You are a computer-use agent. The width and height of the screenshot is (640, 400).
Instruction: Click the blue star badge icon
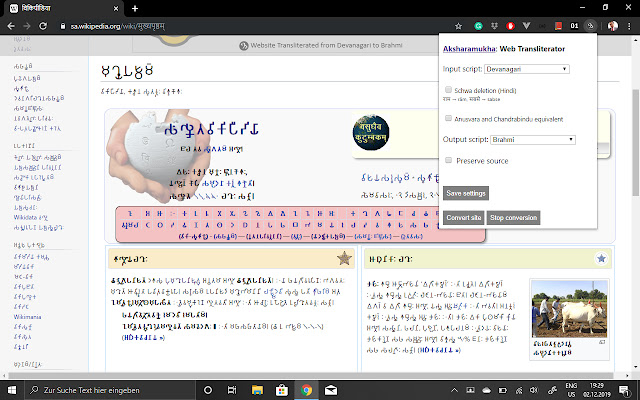[x=601, y=258]
